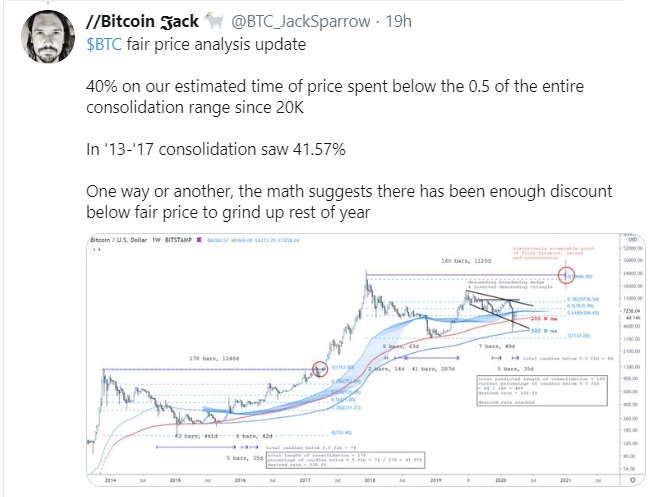Click the 2021 label on time axis

point(564,484)
